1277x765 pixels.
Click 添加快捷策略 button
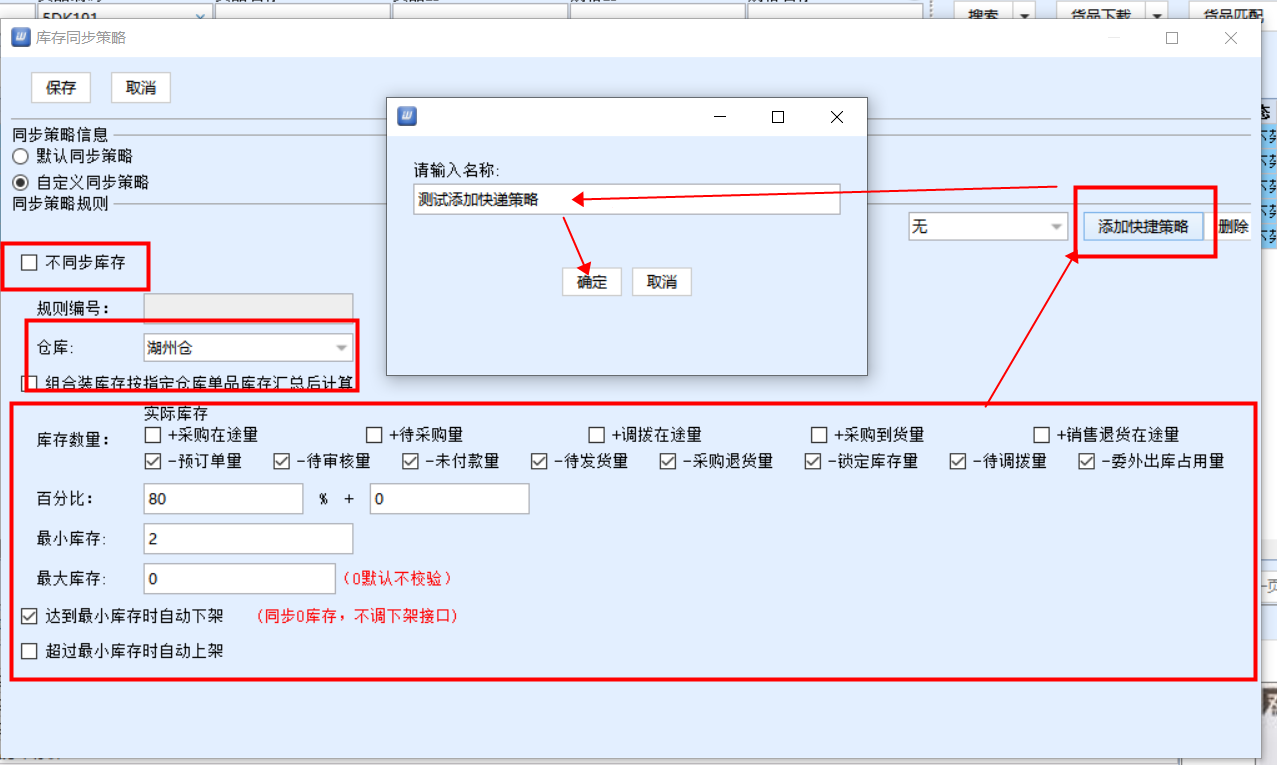1143,227
